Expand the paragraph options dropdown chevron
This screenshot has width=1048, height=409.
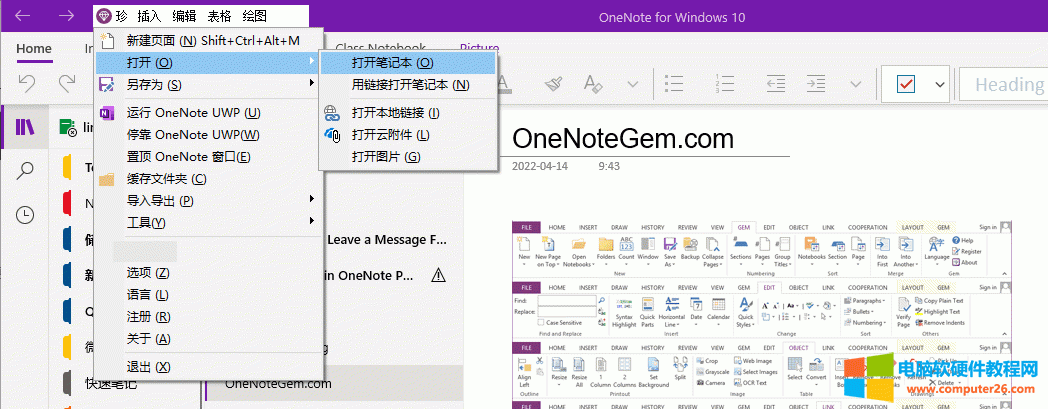pos(856,84)
